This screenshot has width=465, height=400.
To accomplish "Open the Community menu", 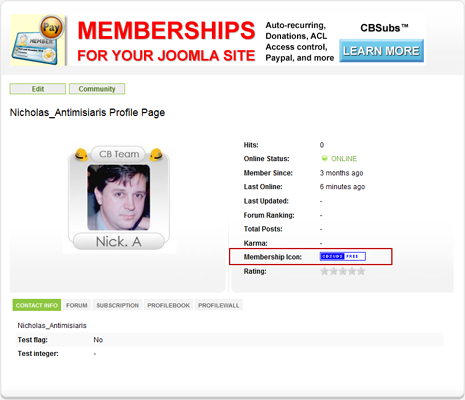I will [97, 89].
